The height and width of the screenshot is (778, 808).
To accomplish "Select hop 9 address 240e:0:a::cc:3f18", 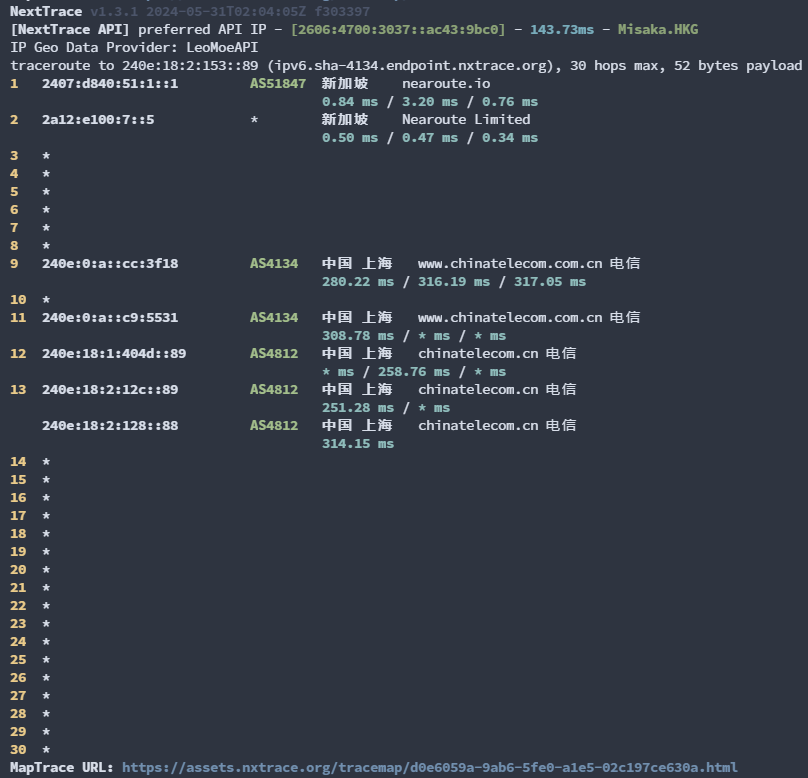I will point(110,263).
